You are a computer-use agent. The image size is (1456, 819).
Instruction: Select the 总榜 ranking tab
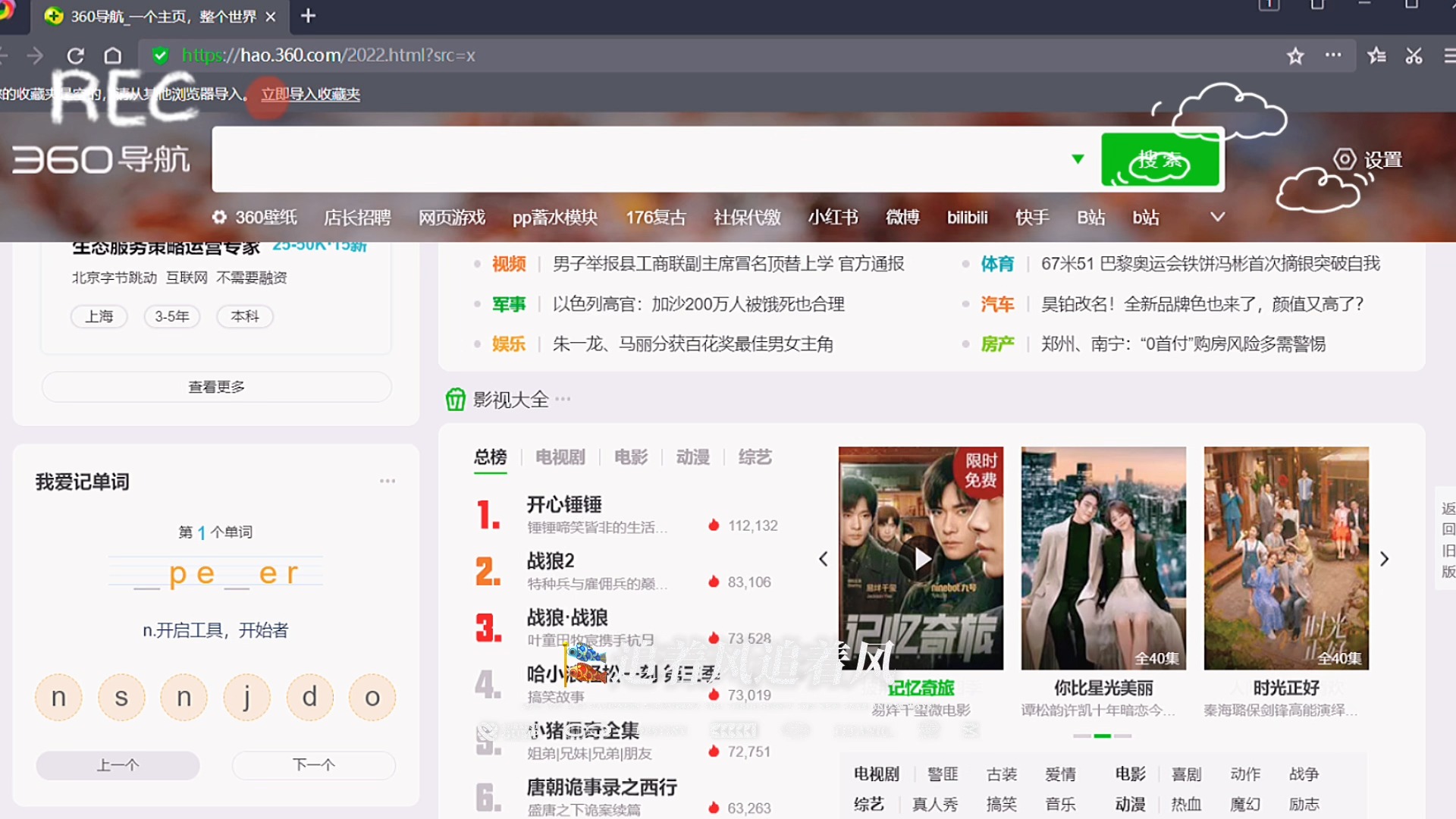491,457
